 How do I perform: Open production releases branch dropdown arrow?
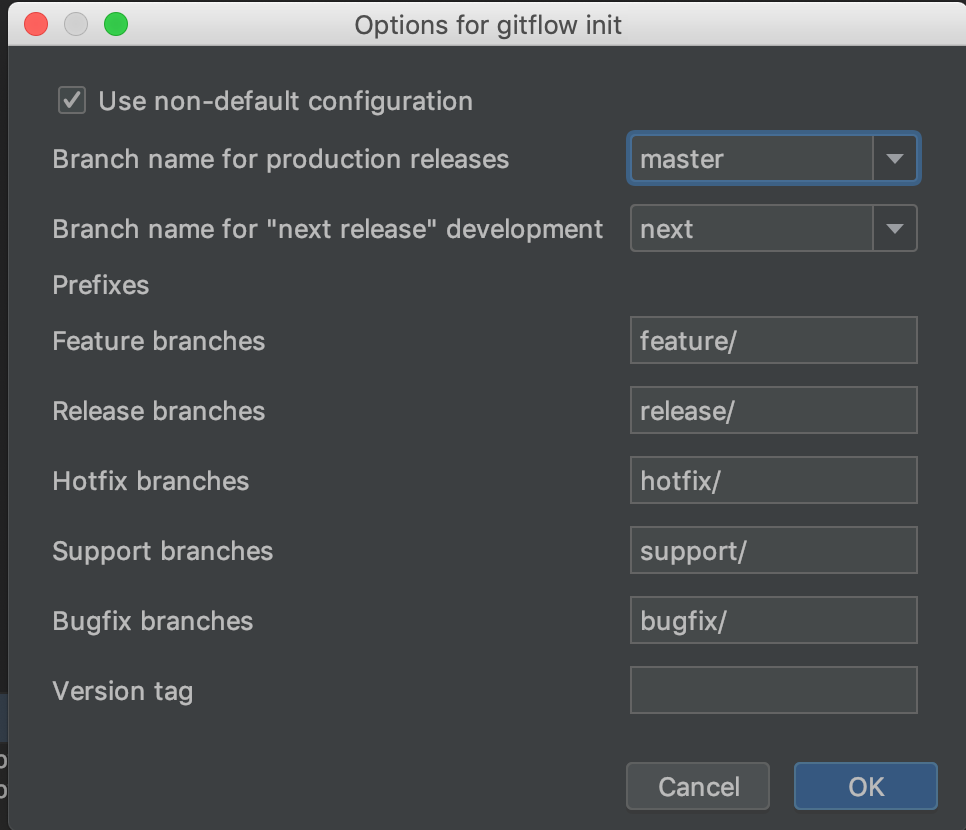(895, 159)
